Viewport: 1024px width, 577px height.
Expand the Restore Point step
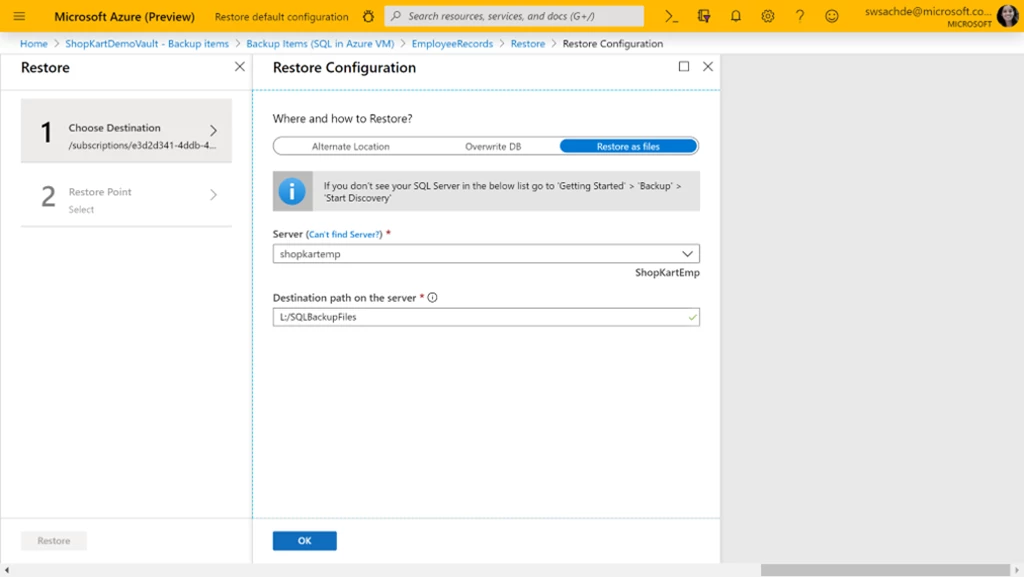(x=126, y=195)
